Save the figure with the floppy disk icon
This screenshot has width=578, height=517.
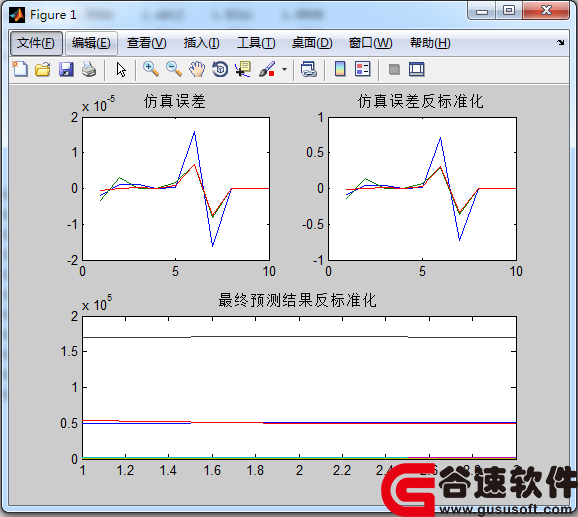point(66,69)
